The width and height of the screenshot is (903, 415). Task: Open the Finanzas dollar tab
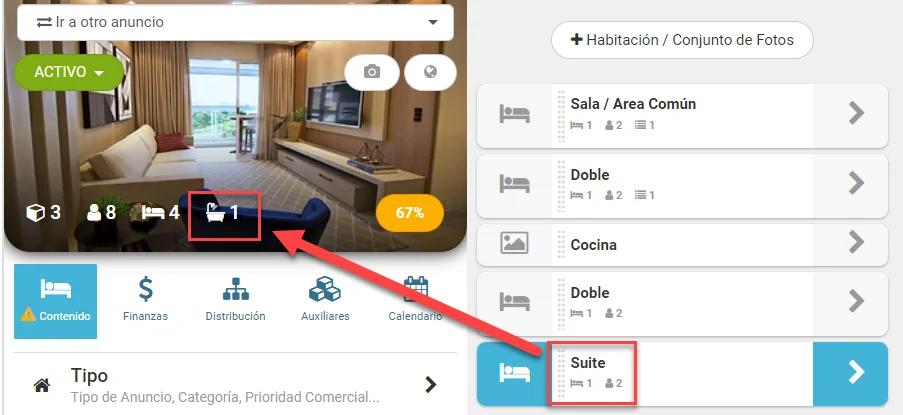(146, 301)
